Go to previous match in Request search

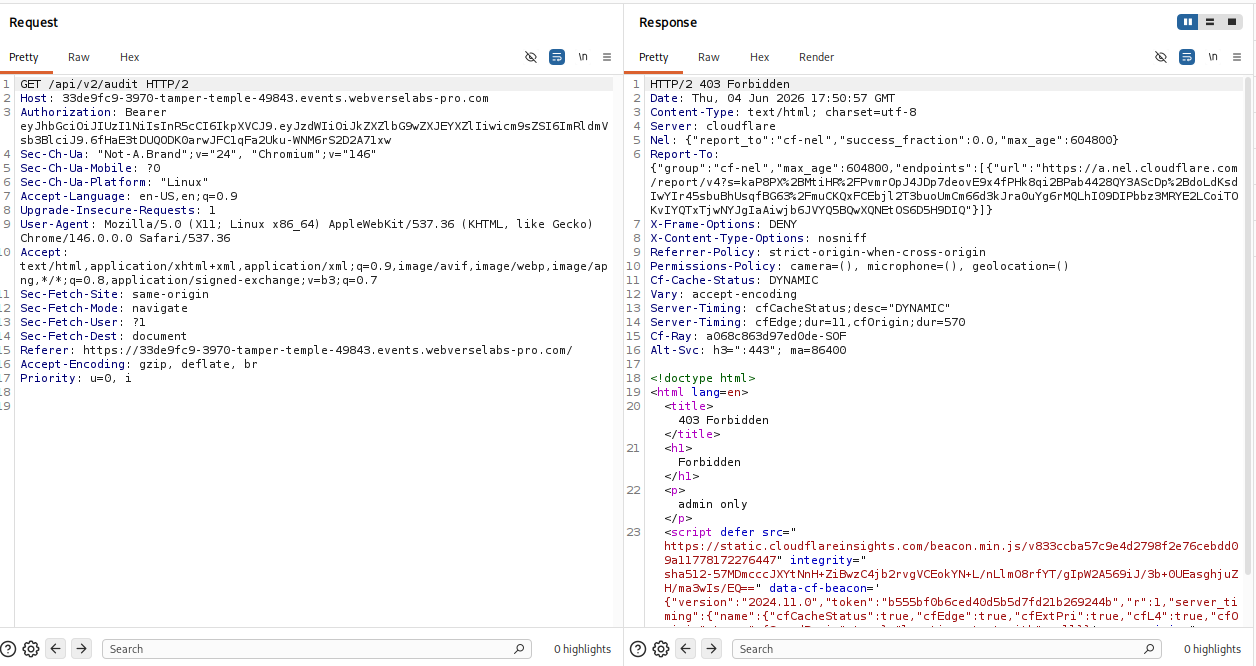[56, 649]
